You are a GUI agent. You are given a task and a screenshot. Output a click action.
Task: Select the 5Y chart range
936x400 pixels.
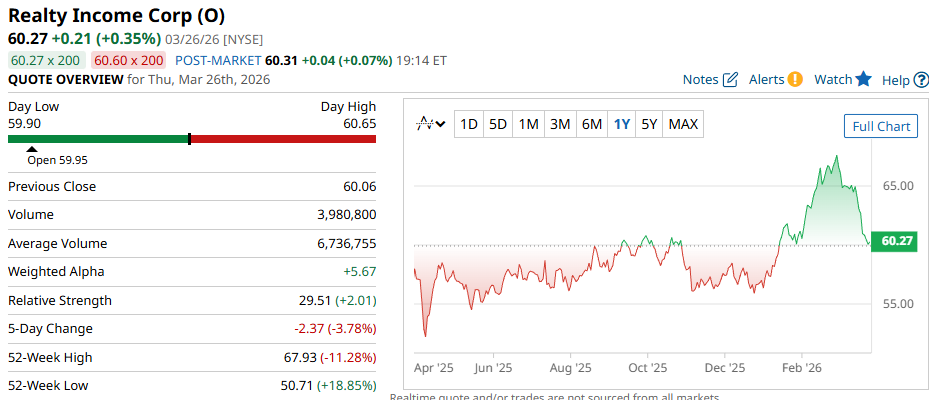click(x=649, y=124)
